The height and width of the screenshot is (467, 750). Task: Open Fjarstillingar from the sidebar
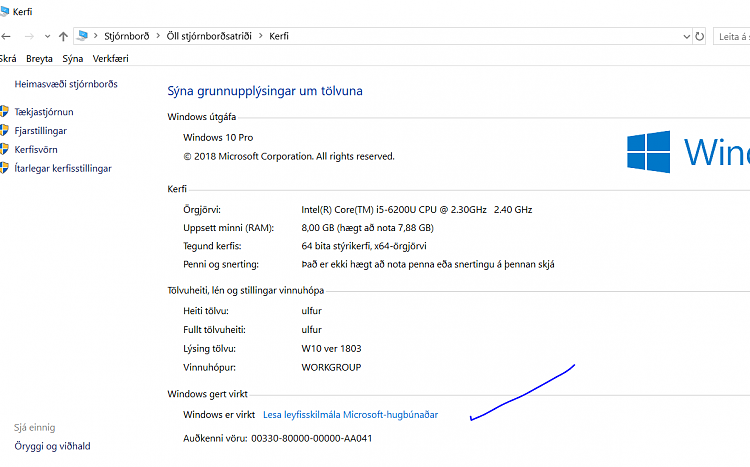pyautogui.click(x=41, y=131)
